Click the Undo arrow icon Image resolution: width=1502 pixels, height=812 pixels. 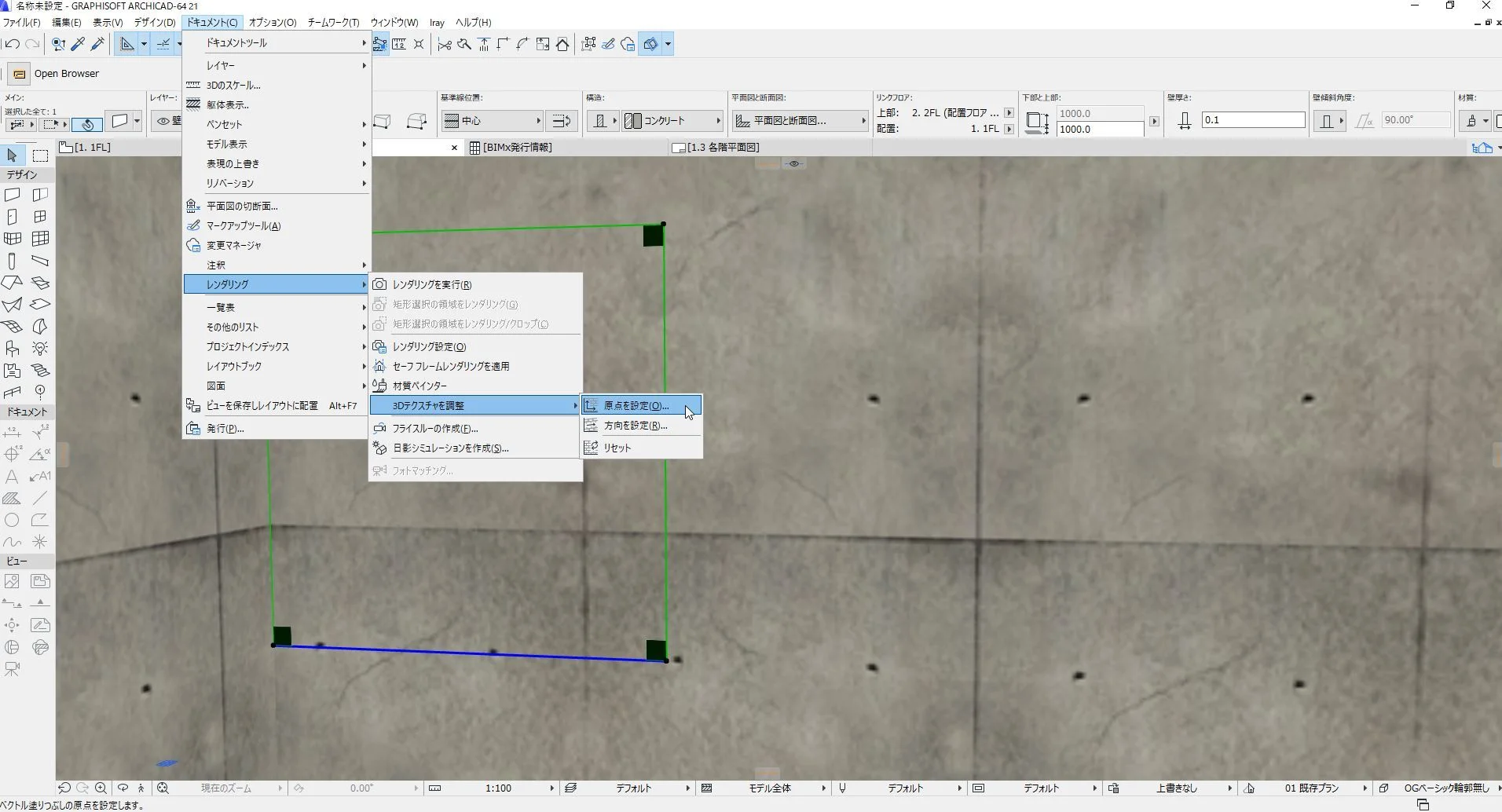12,45
